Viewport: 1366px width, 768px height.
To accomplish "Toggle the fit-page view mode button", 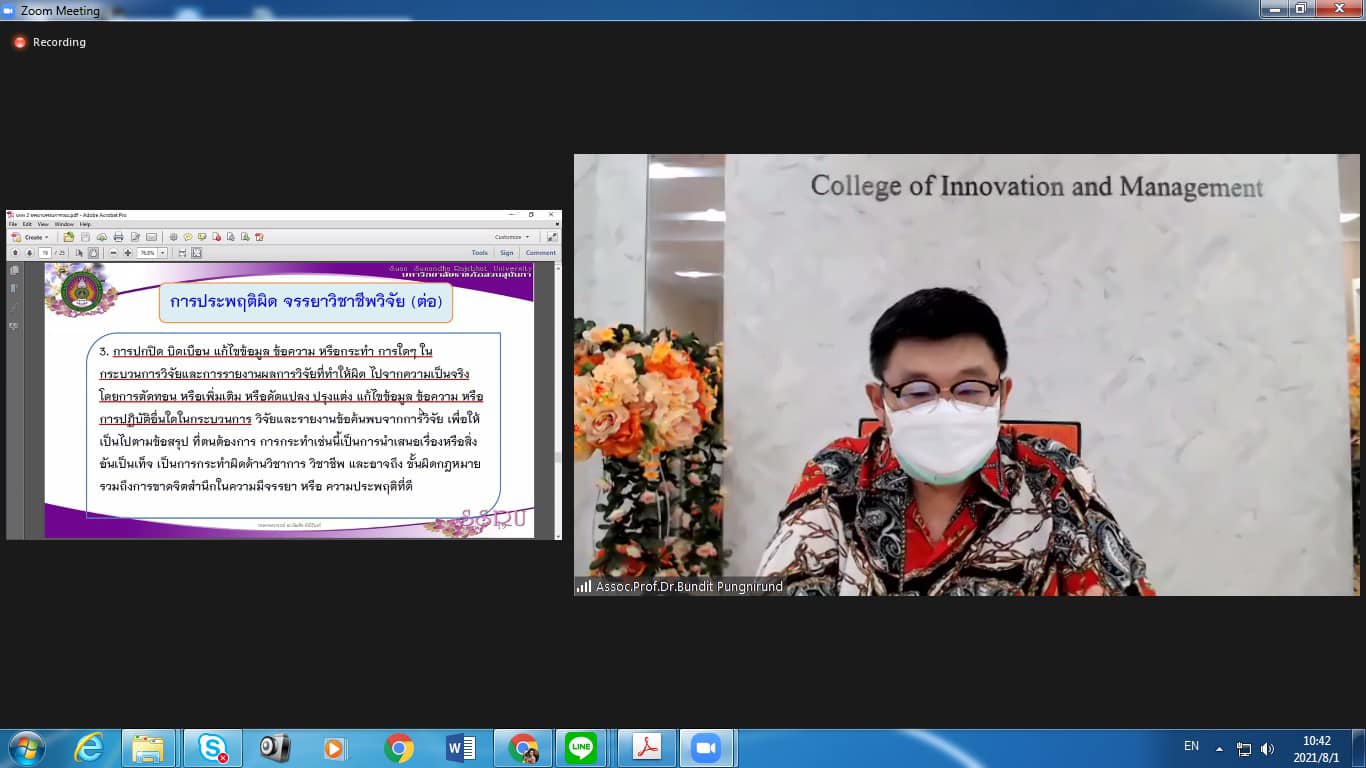I will (x=196, y=253).
